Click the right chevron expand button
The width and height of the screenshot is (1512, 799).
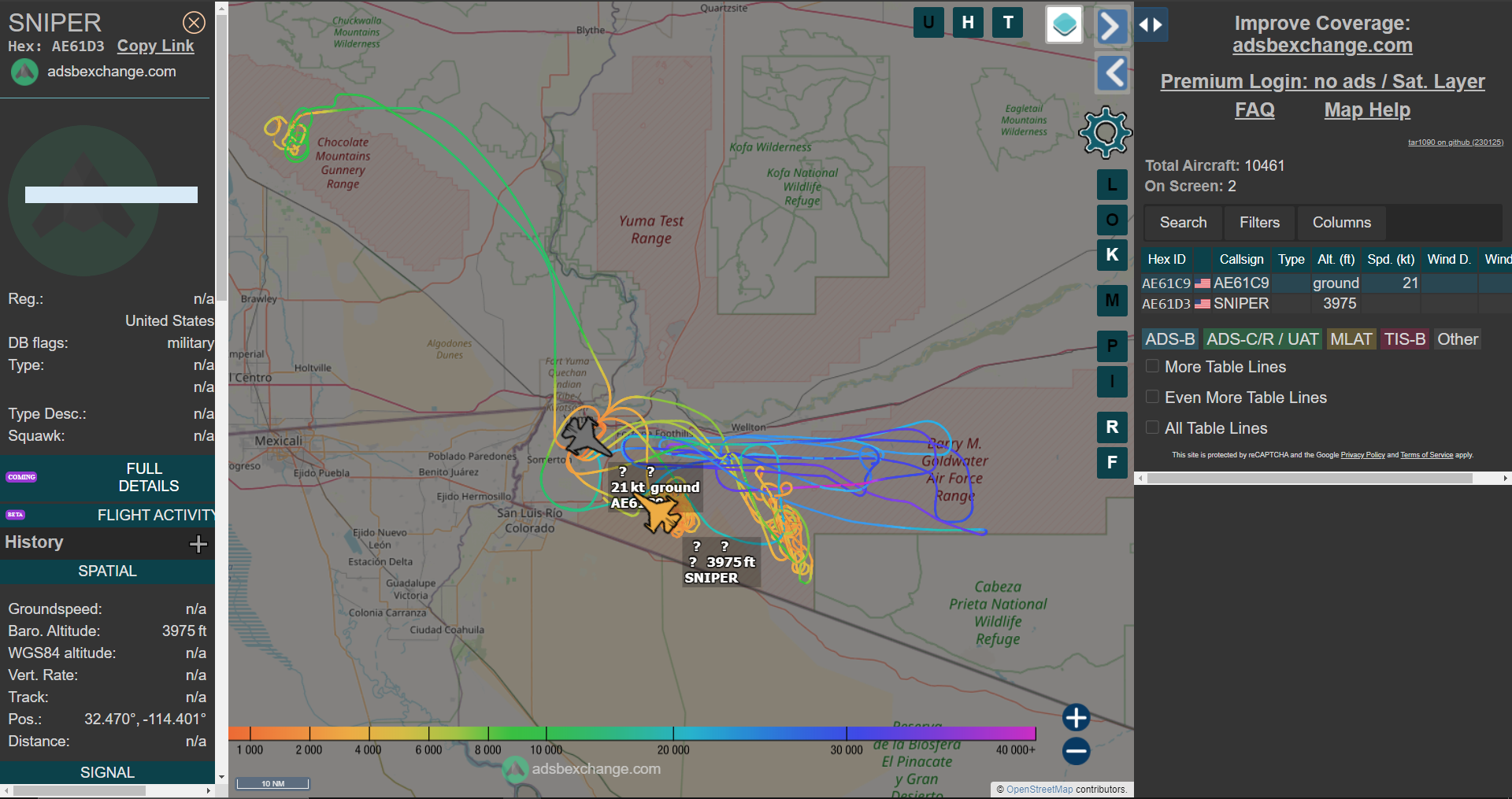coord(1111,26)
